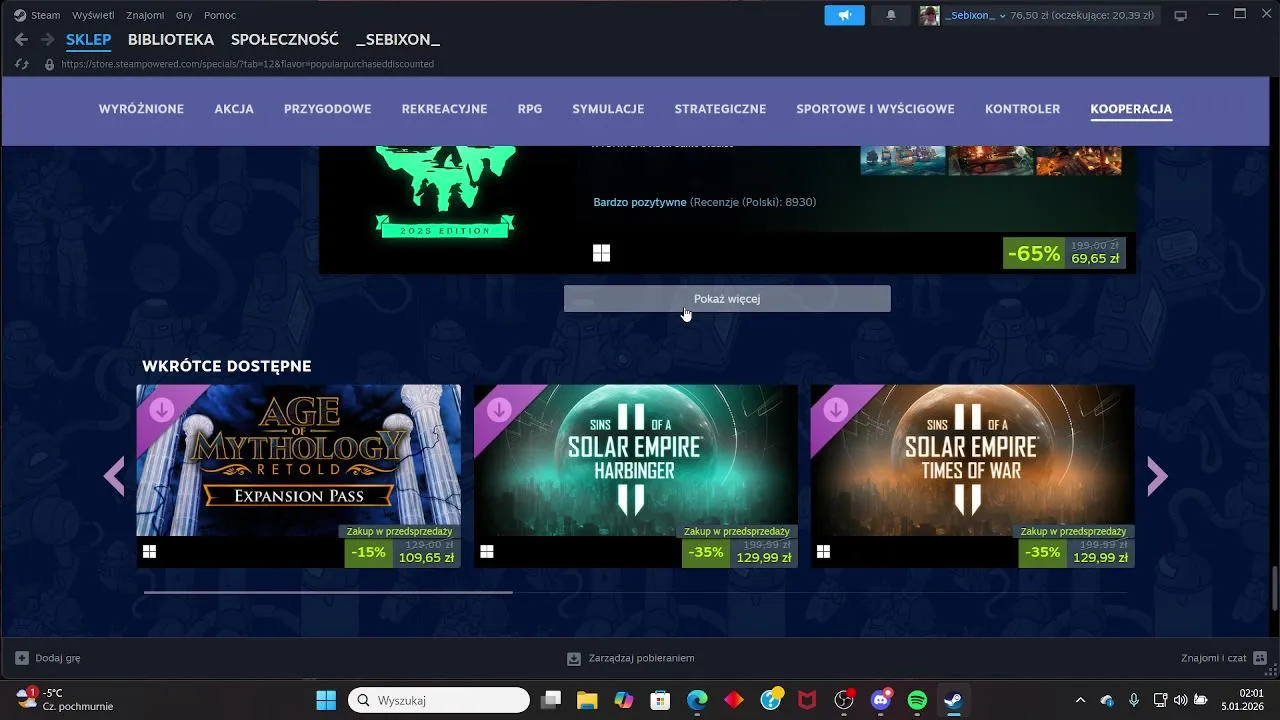
Task: Click the Windows icon on Age of Mythology card
Action: click(149, 551)
